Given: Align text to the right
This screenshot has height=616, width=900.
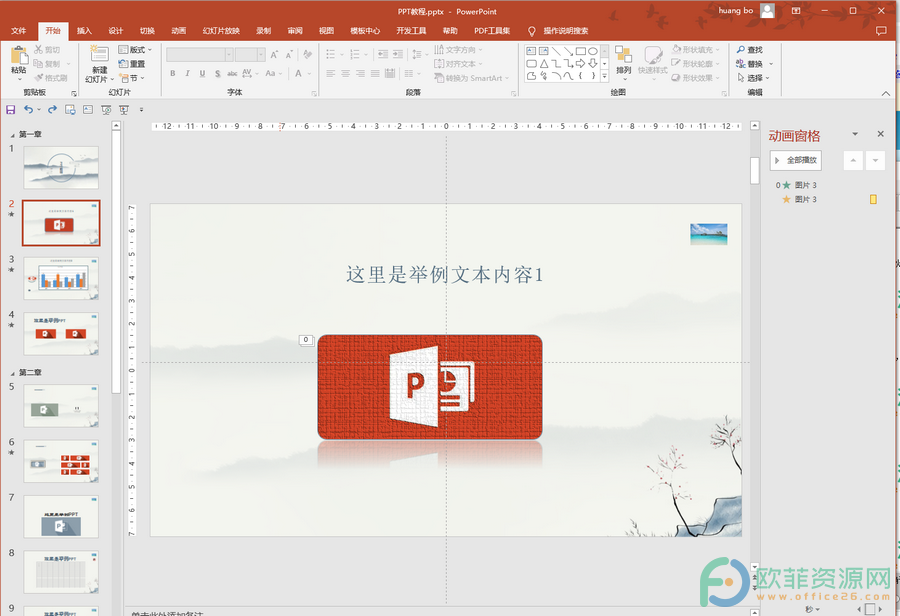Looking at the screenshot, I should [x=360, y=73].
